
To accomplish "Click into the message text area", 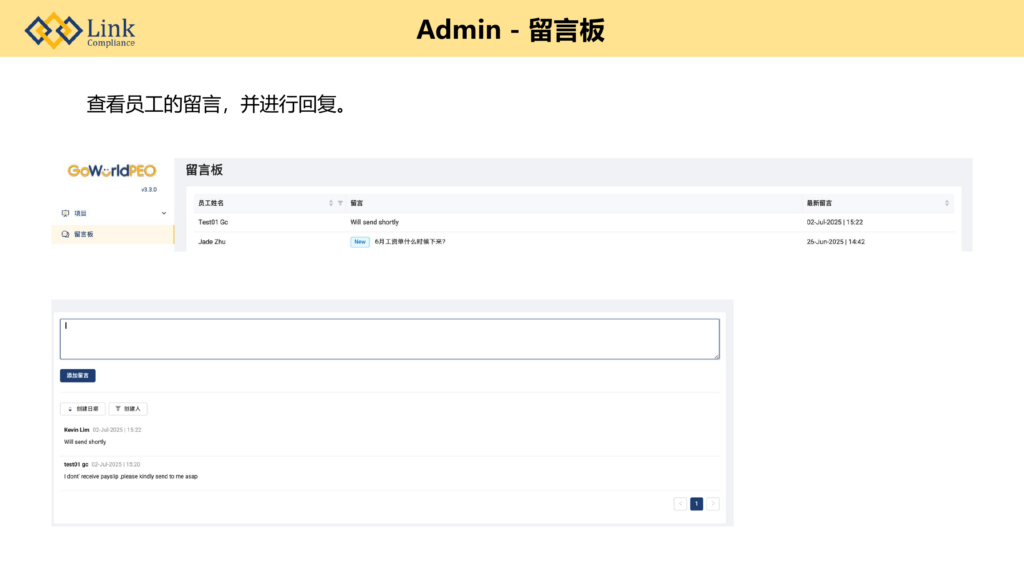I will (389, 338).
